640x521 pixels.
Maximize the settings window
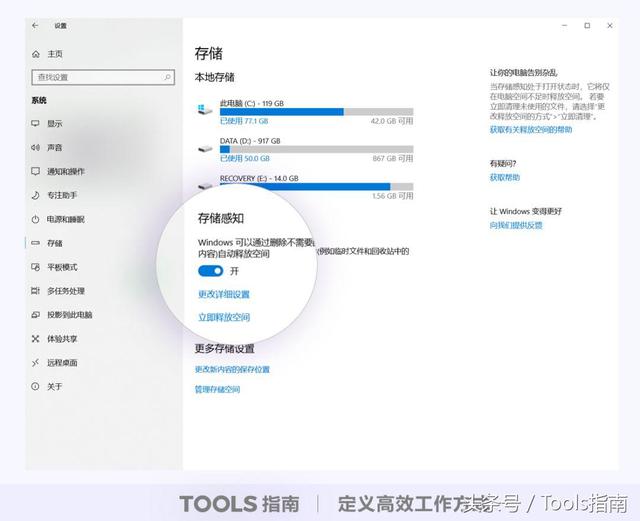[587, 25]
